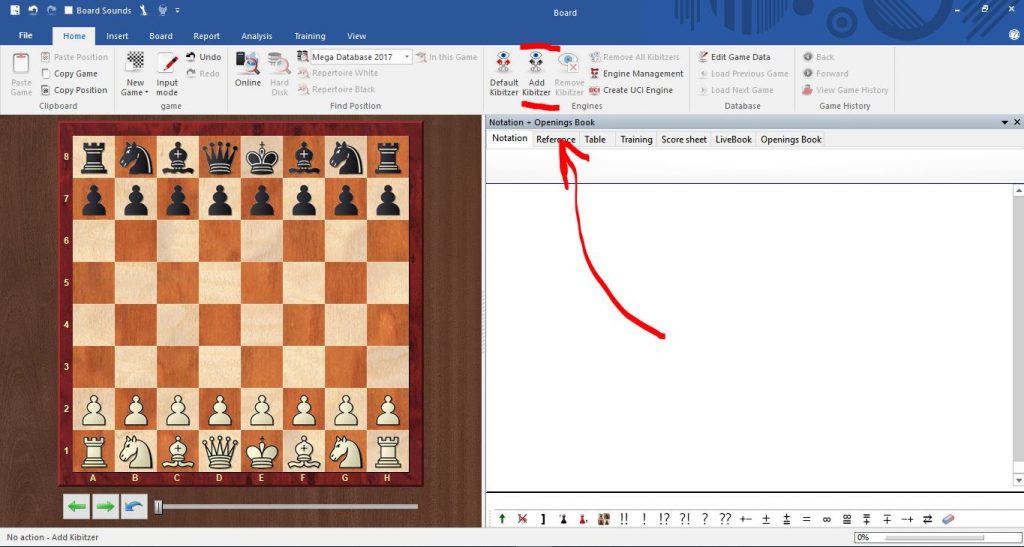This screenshot has height=547, width=1024.
Task: Select the Notation tab
Action: pos(509,138)
